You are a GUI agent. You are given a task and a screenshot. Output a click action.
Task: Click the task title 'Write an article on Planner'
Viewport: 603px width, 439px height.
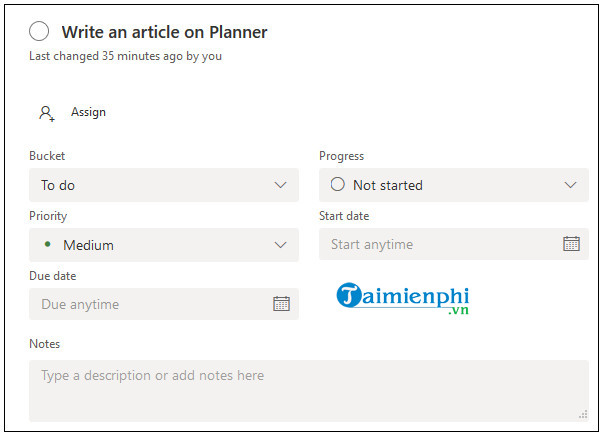(x=164, y=32)
